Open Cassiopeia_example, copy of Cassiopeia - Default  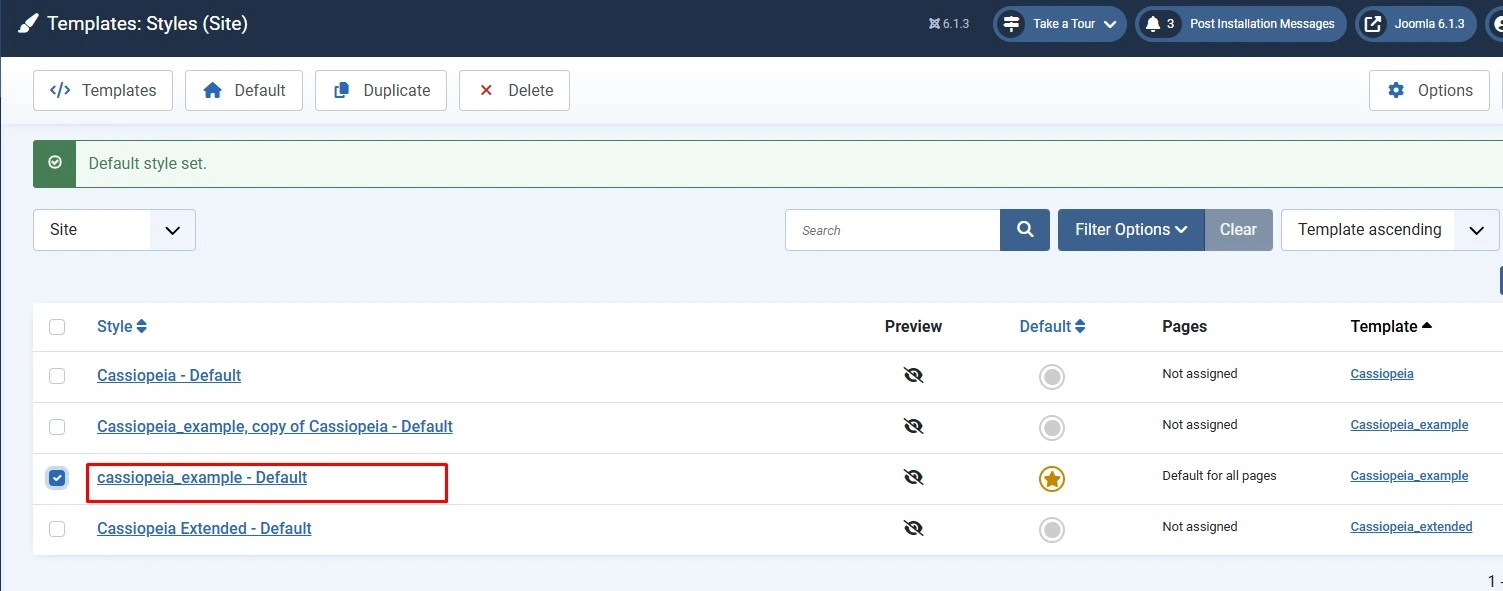pos(275,427)
